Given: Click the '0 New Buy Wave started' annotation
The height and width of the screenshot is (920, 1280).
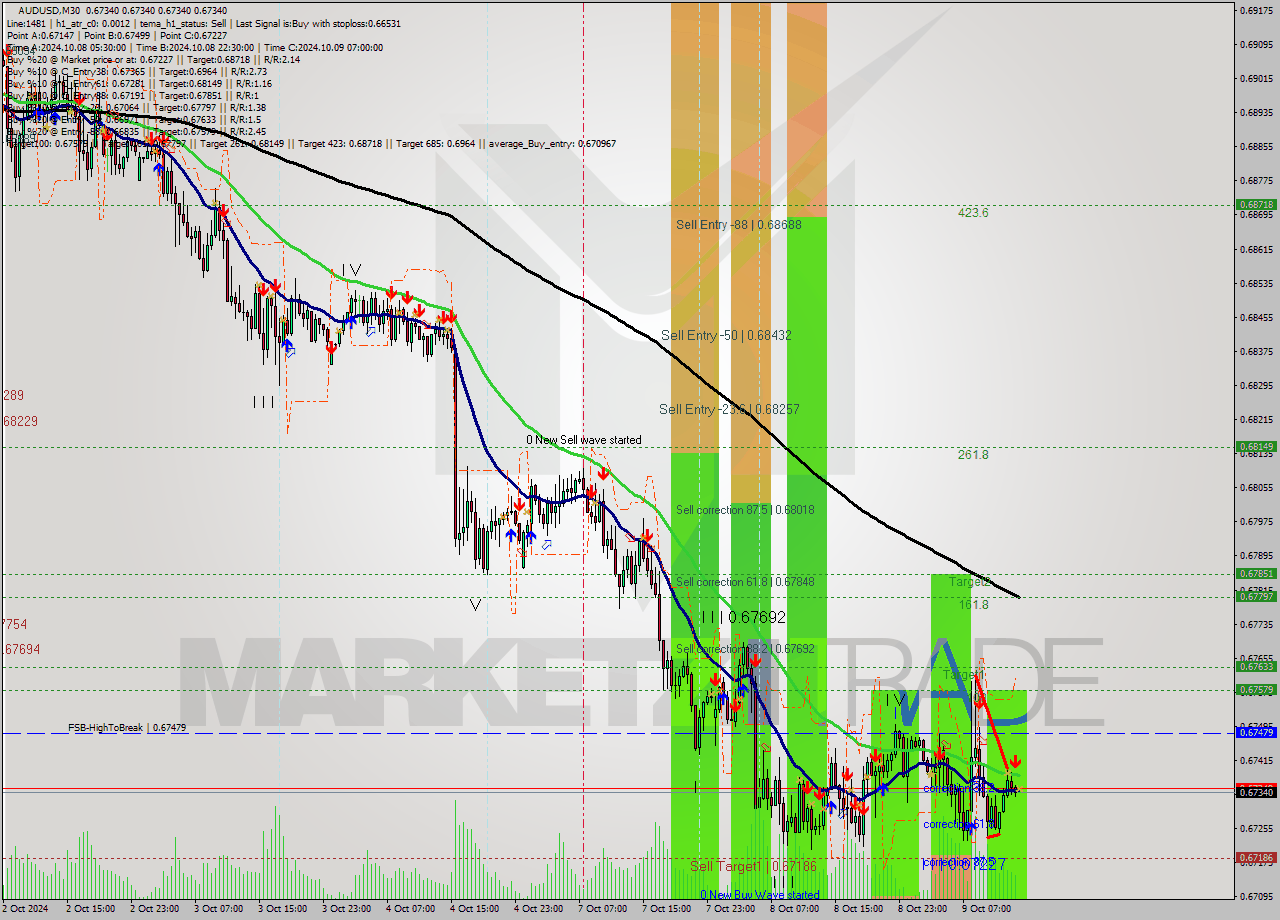Looking at the screenshot, I should (759, 895).
